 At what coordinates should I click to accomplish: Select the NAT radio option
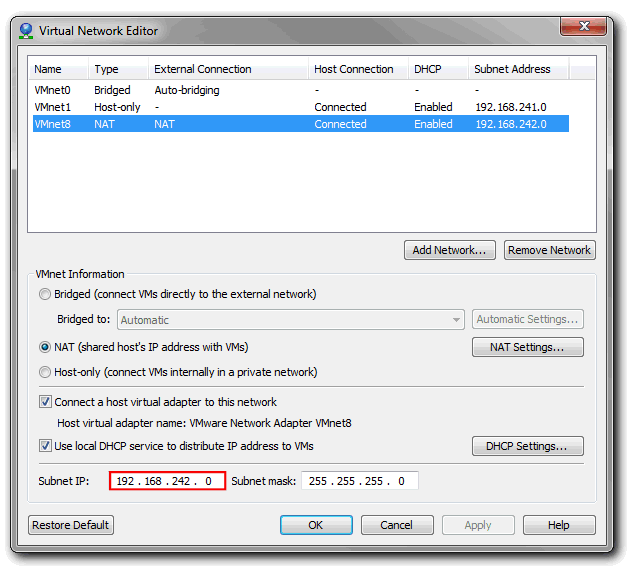(x=45, y=347)
